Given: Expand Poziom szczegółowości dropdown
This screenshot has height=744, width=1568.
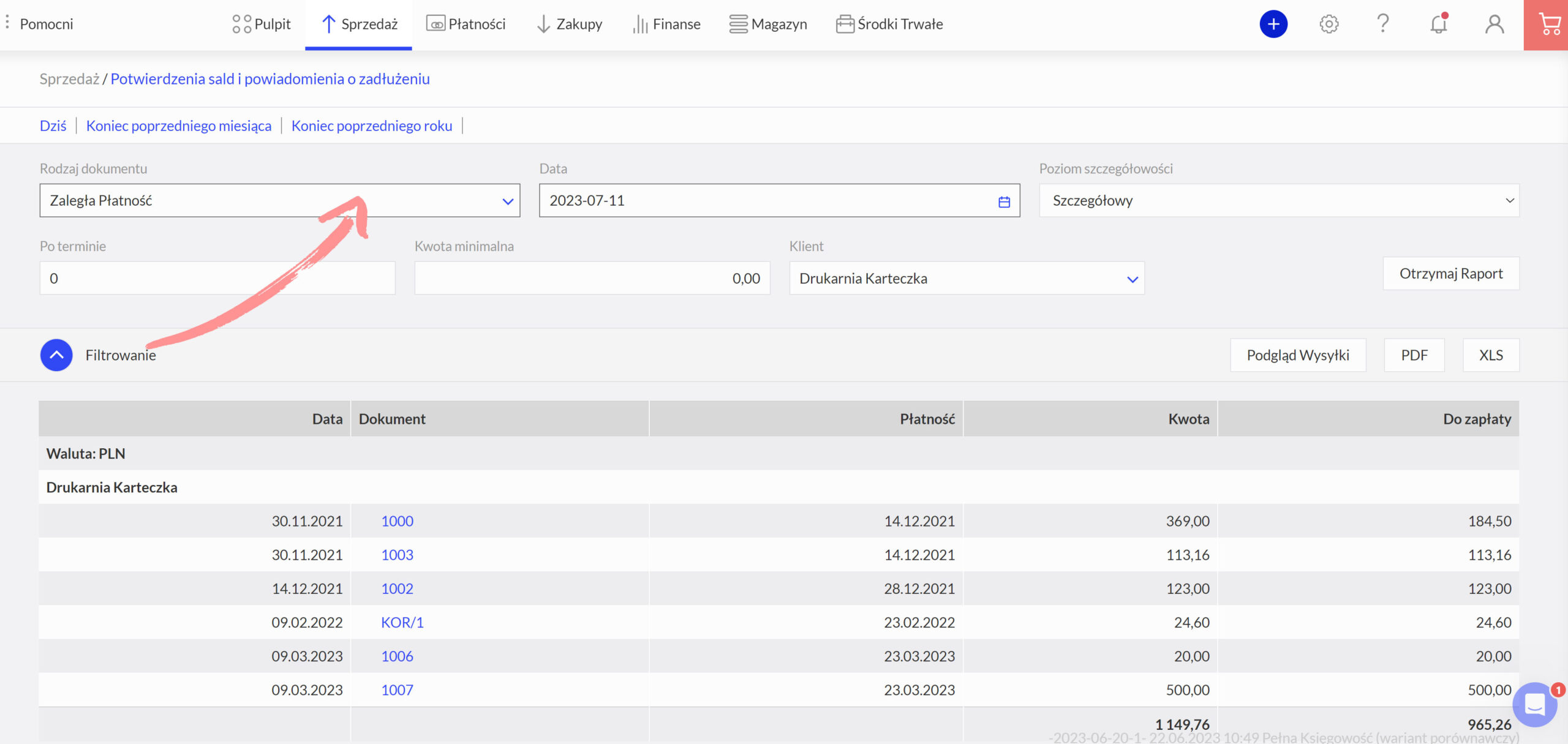Looking at the screenshot, I should (1279, 200).
